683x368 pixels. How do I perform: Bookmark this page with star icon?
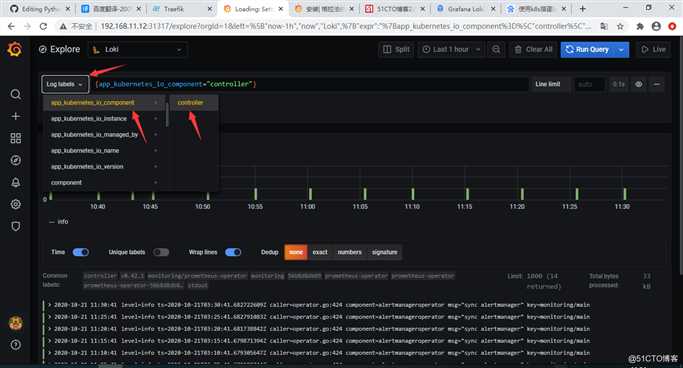620,27
